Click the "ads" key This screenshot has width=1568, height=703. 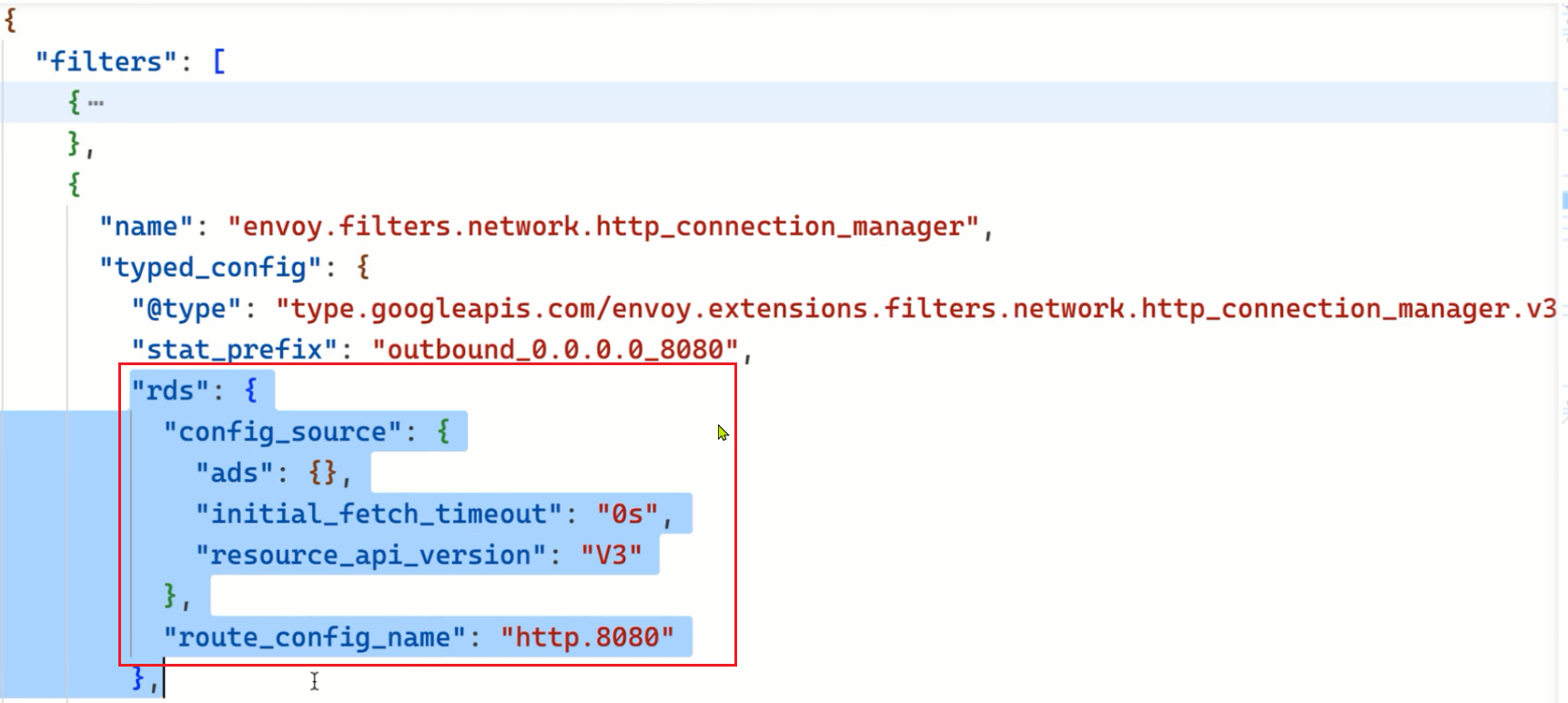pyautogui.click(x=236, y=473)
